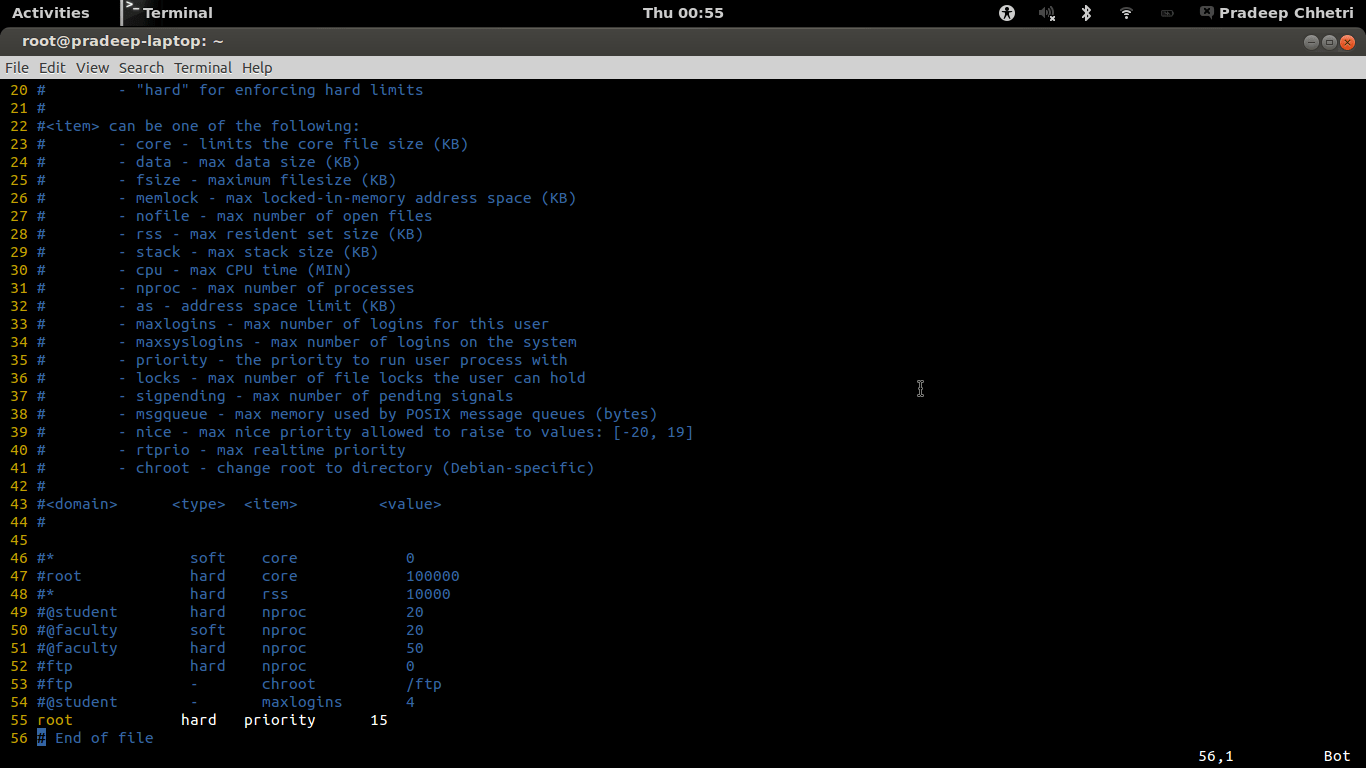Click "rss" on line 48

(x=275, y=594)
